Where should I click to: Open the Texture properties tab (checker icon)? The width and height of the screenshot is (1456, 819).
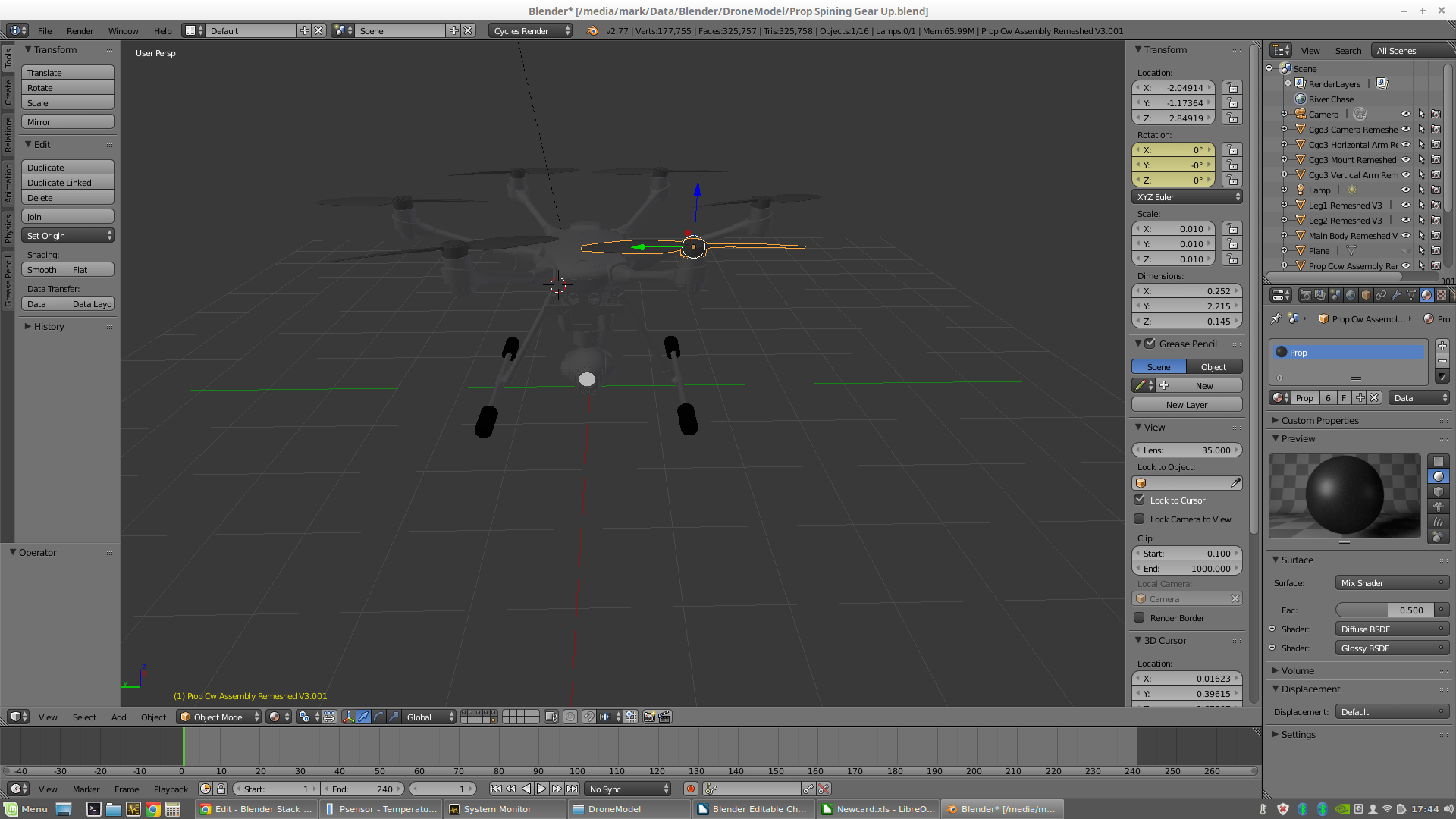point(1442,295)
